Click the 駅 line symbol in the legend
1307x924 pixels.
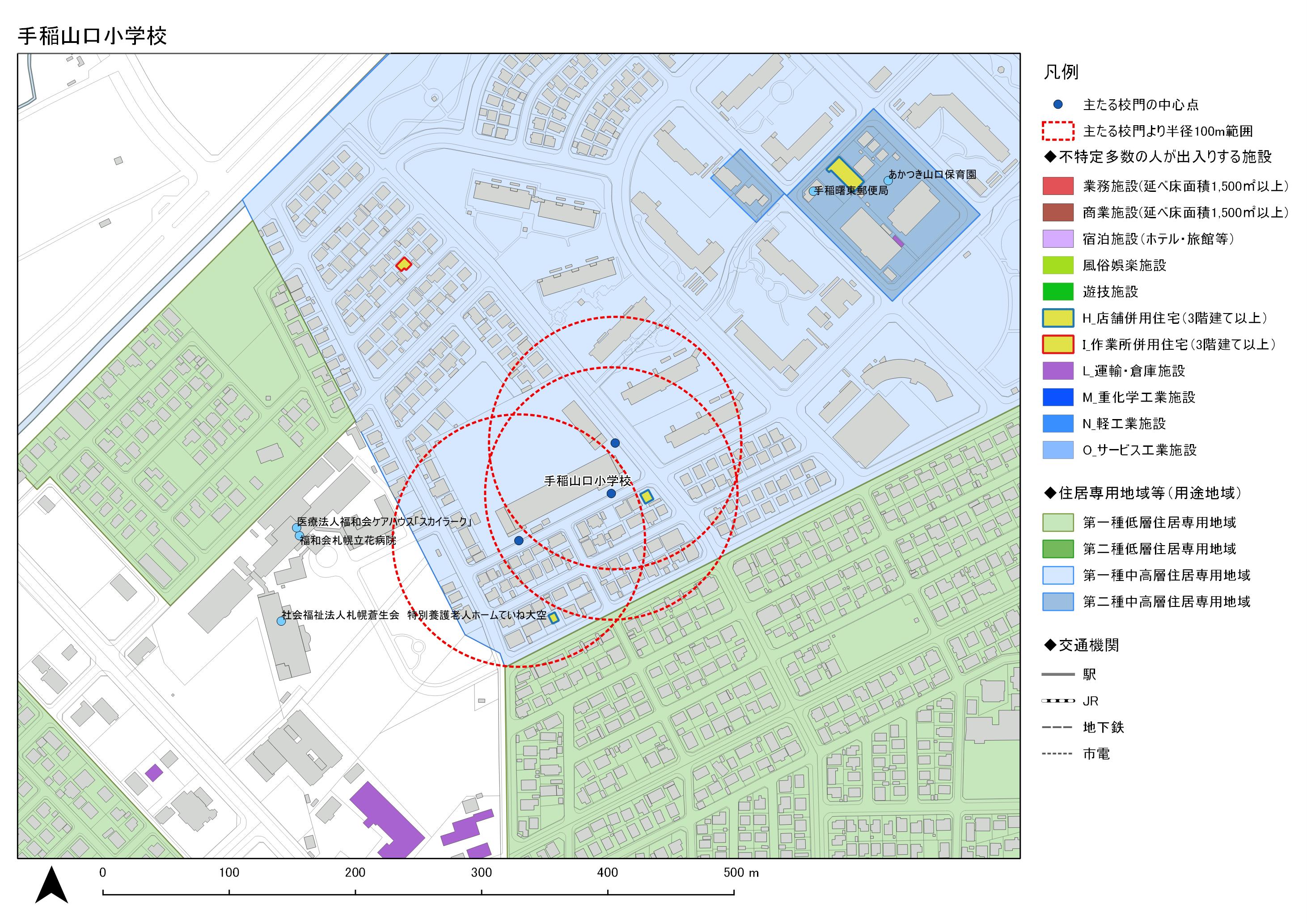click(x=1057, y=674)
